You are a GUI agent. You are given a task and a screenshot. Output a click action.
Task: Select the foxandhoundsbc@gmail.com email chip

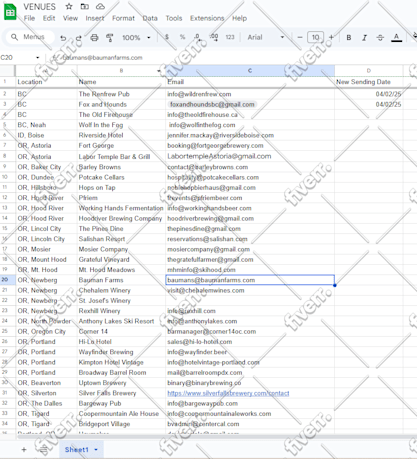pyautogui.click(x=212, y=104)
